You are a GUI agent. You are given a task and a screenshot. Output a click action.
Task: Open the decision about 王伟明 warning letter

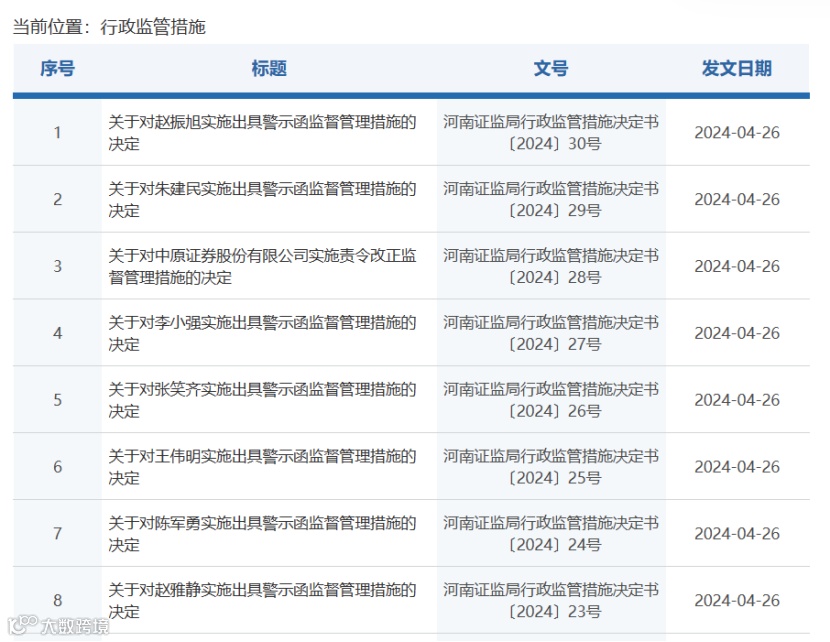(262, 467)
